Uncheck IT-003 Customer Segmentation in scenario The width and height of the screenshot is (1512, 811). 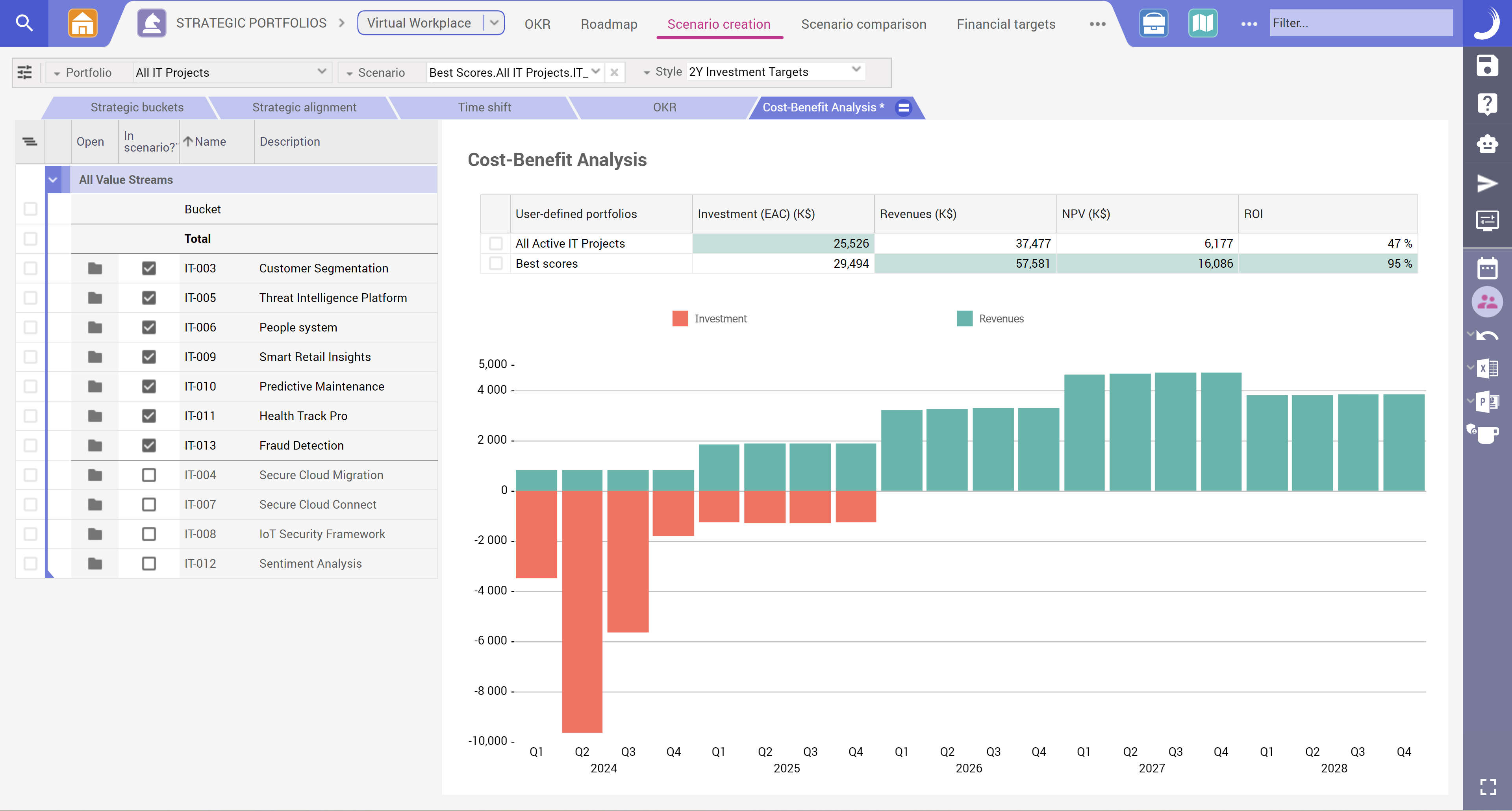pos(149,268)
